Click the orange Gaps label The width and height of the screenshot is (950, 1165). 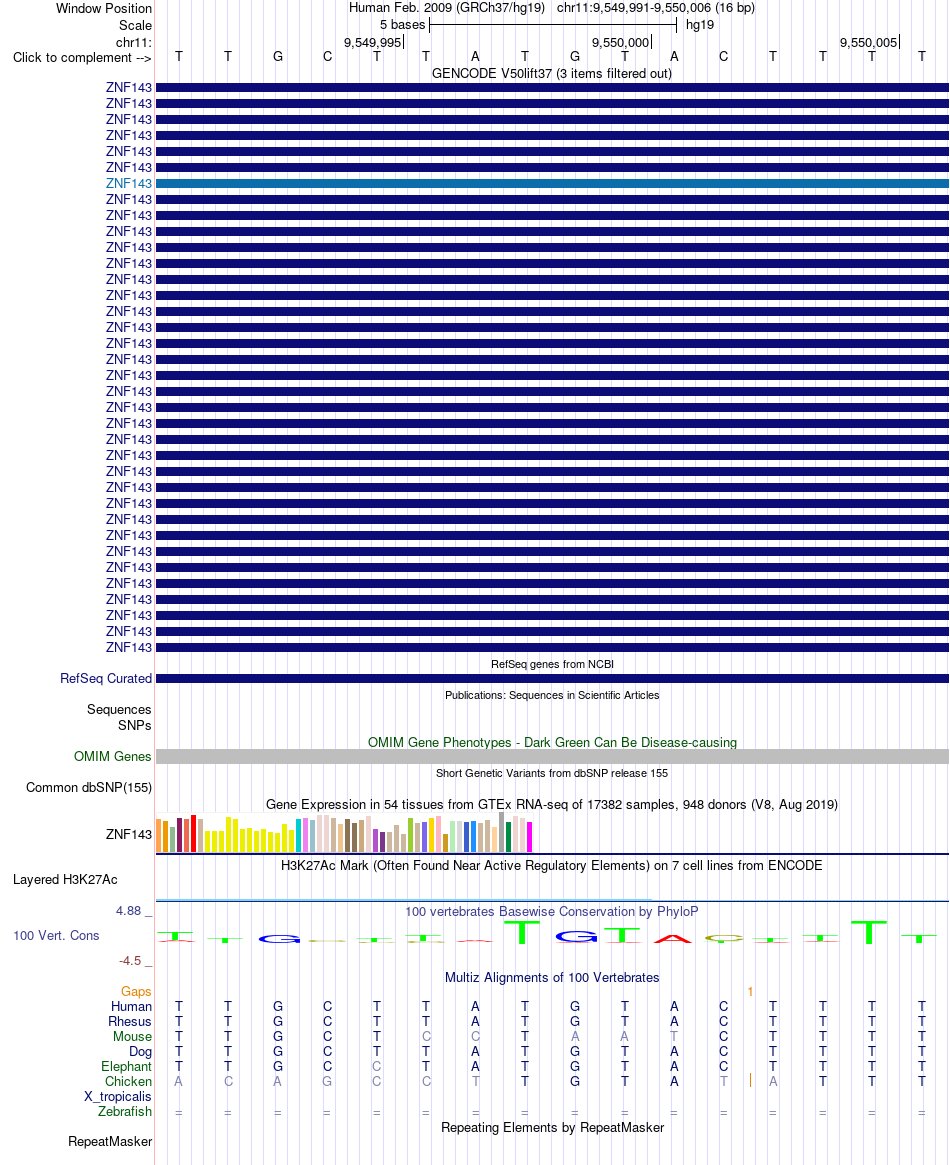(136, 992)
